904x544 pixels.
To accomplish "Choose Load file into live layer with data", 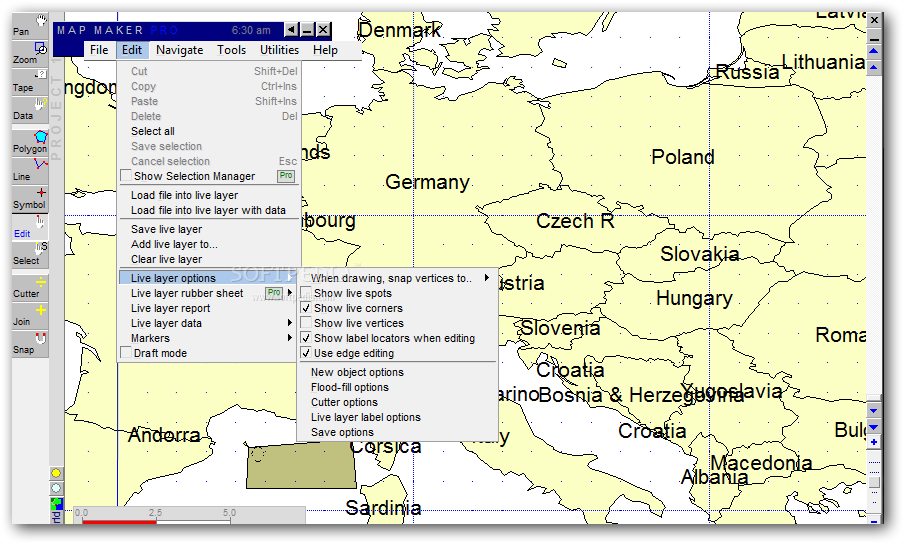I will (208, 210).
